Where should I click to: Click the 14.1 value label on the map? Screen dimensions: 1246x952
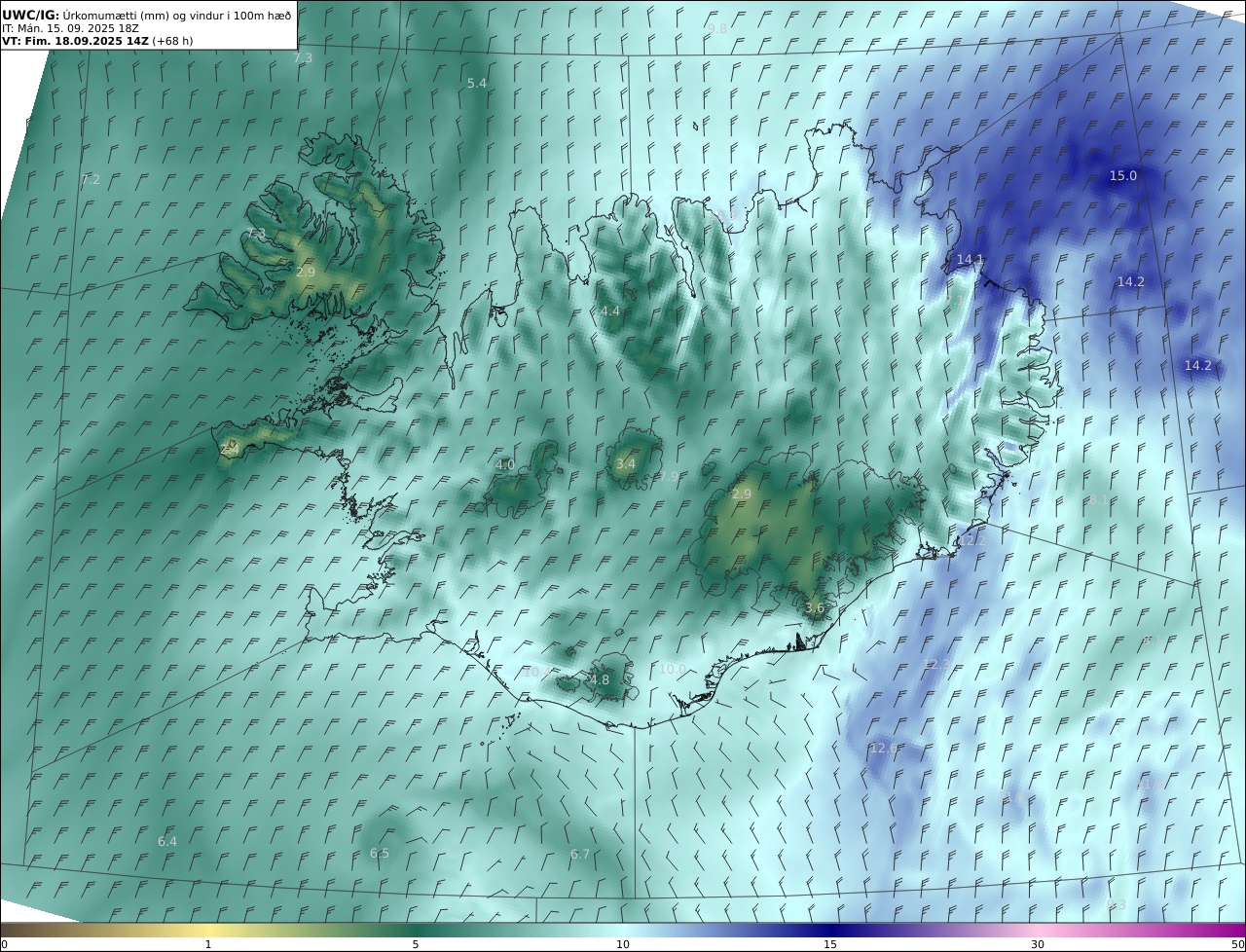click(x=971, y=260)
